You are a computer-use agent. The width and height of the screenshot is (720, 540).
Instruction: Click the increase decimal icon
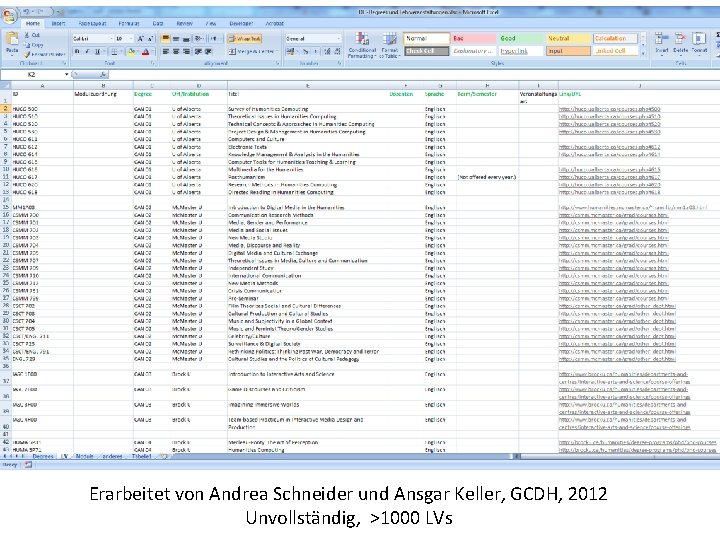[327, 51]
